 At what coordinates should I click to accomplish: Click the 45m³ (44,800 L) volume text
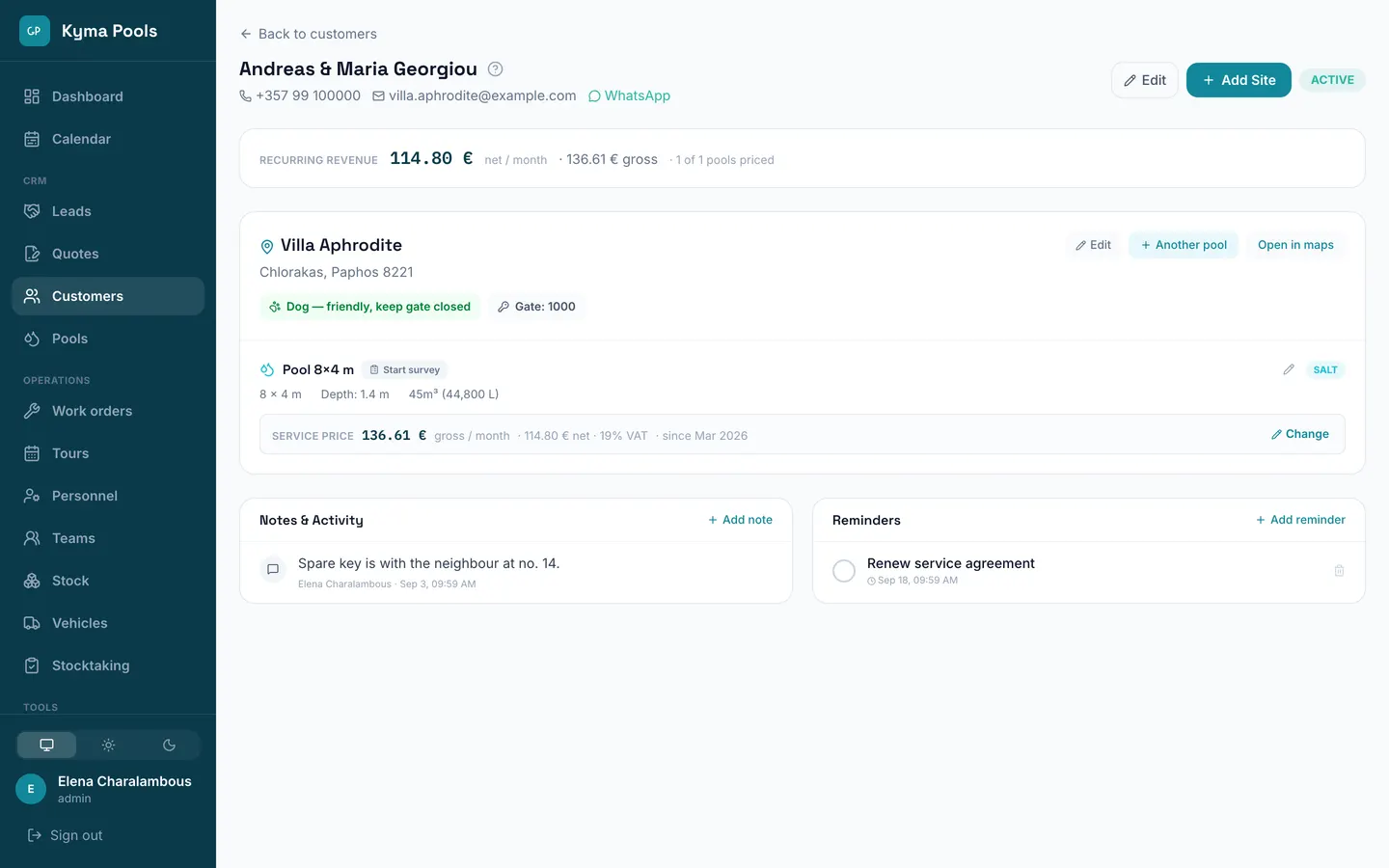[x=453, y=393]
